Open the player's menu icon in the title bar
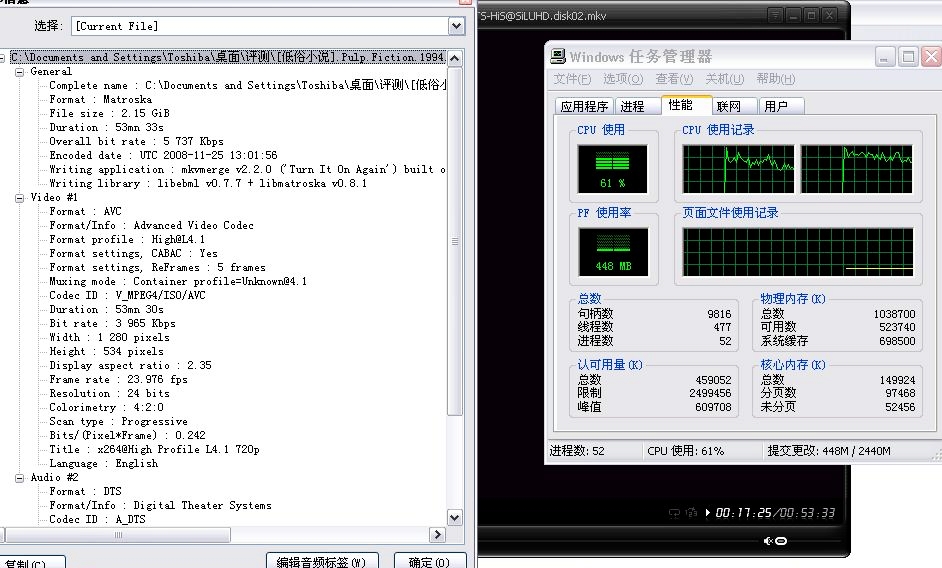 776,15
